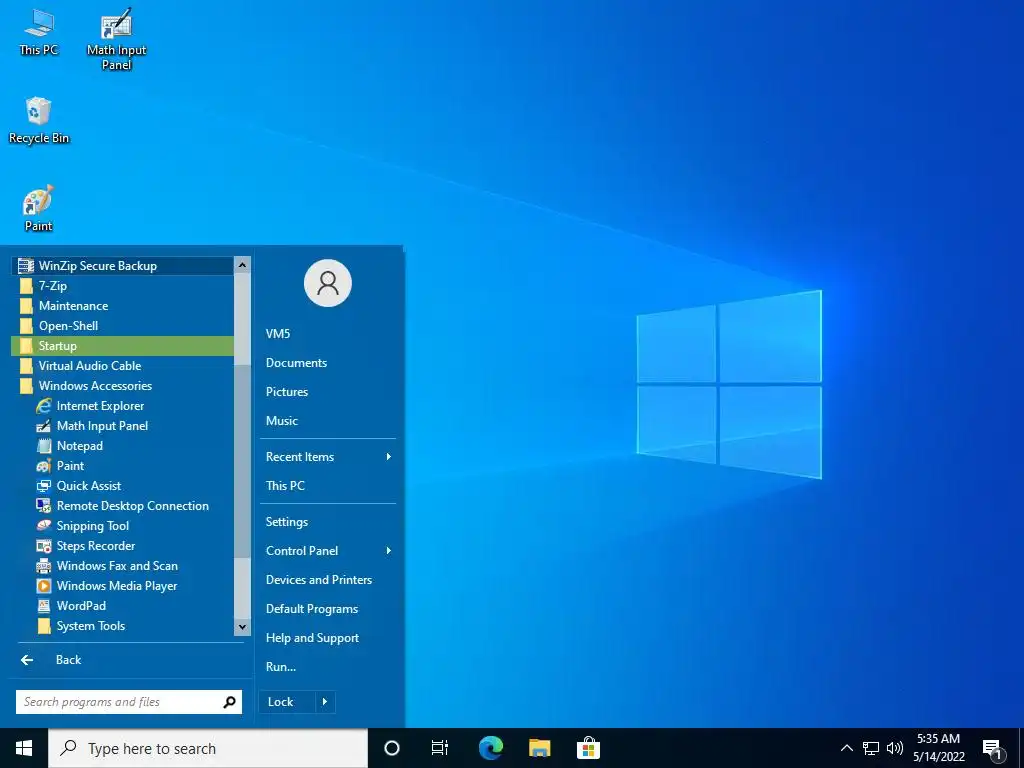Open Cortana circle on the taskbar
The image size is (1024, 768).
pyautogui.click(x=392, y=748)
